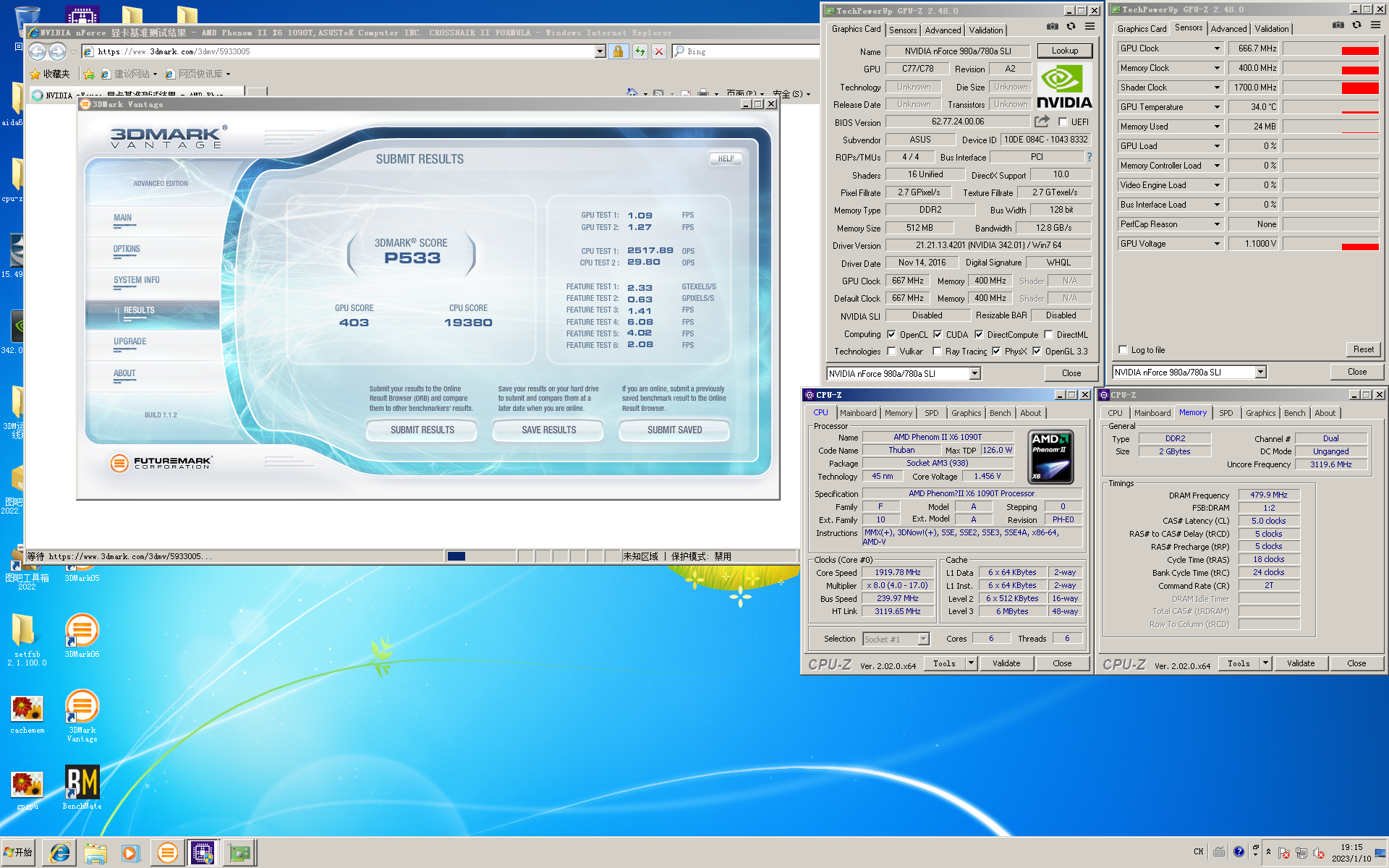Image resolution: width=1389 pixels, height=868 pixels.
Task: Expand Memory Clock sensor dropdown
Action: [1217, 68]
